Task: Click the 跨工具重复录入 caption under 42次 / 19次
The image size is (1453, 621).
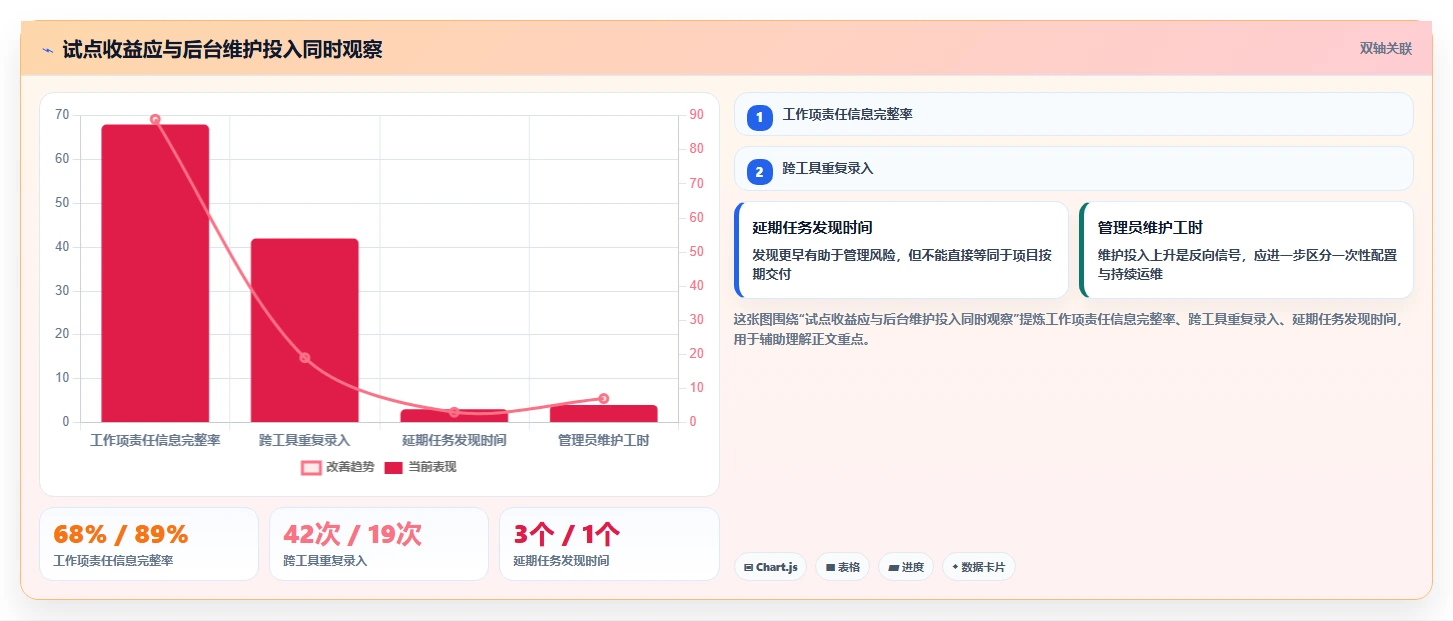Action: point(325,561)
